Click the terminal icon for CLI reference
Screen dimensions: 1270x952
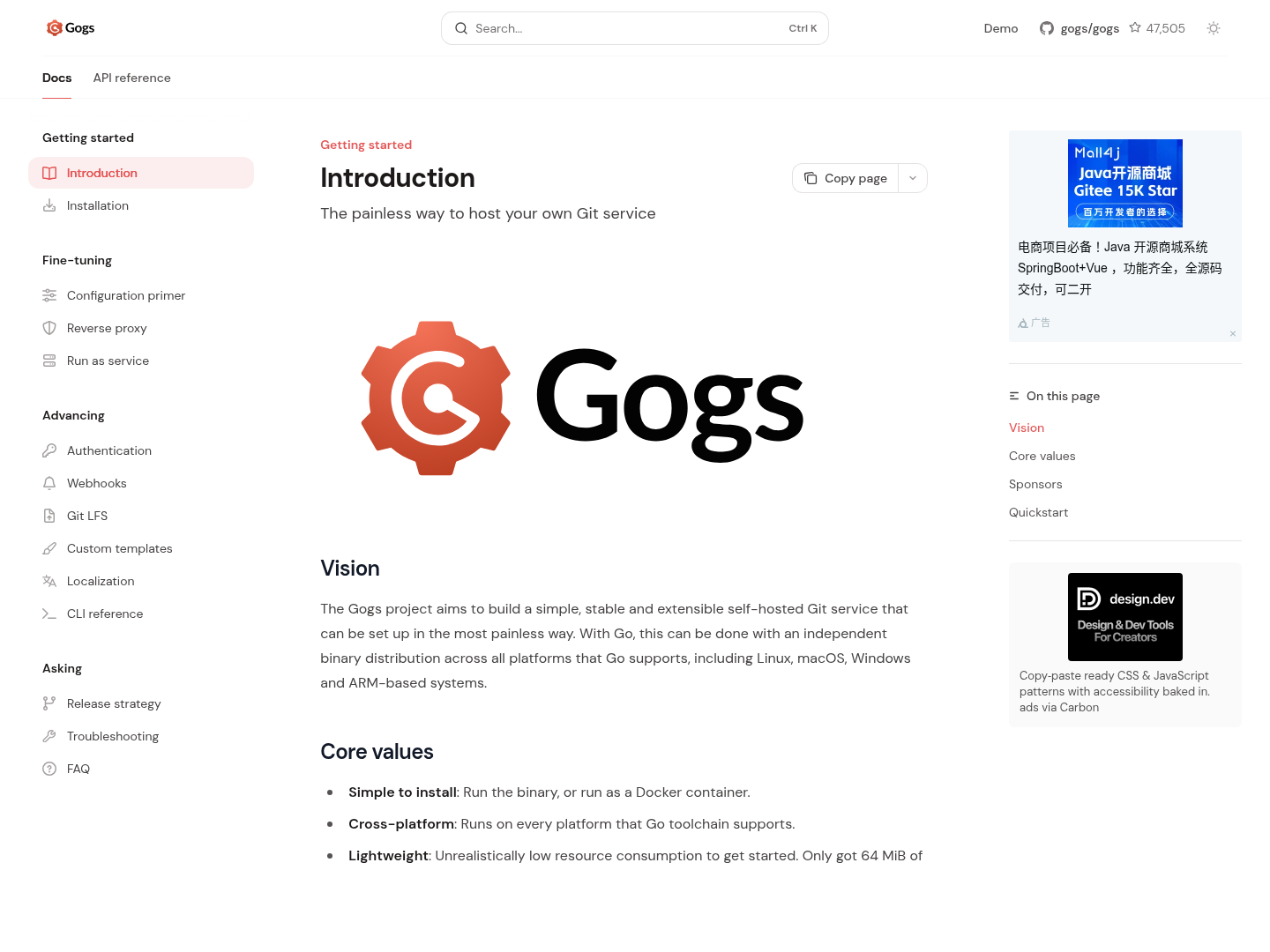(x=49, y=614)
